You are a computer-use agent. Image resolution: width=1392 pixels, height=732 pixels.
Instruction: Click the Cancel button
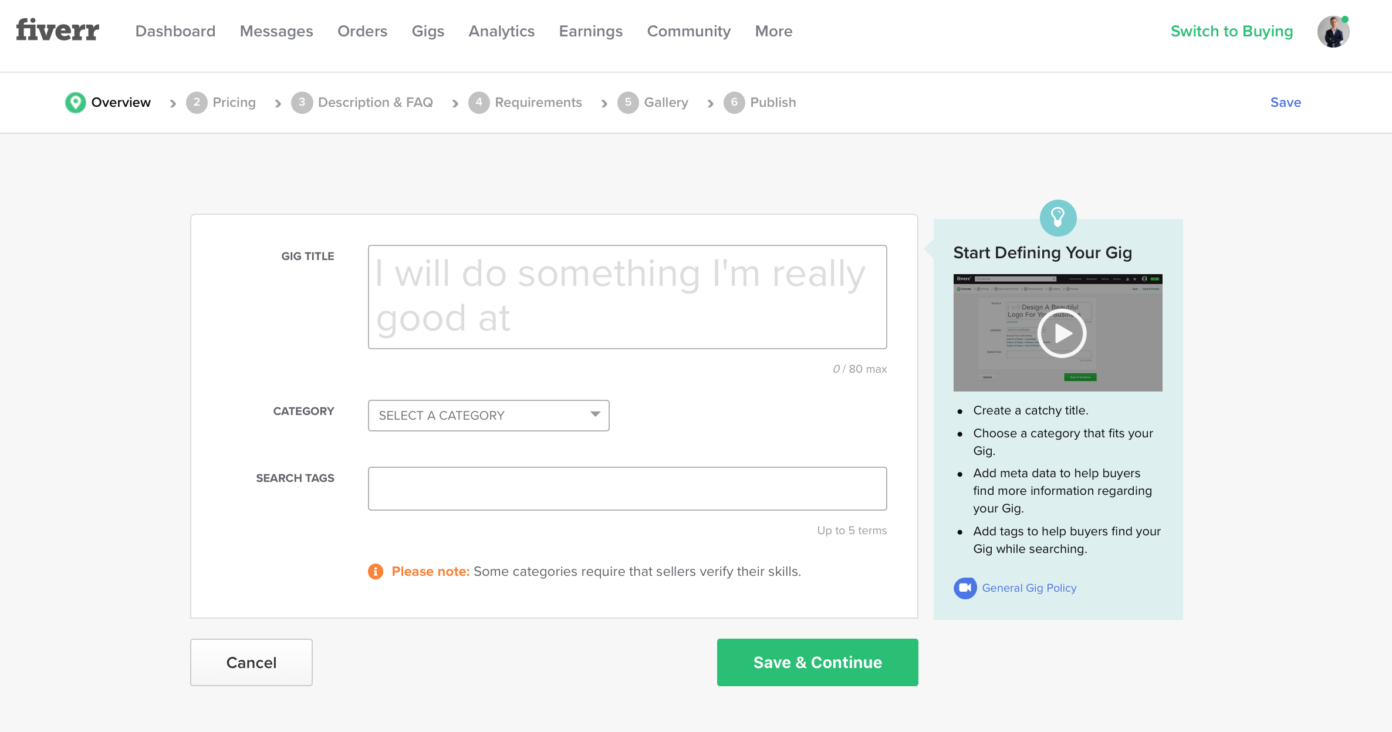251,662
